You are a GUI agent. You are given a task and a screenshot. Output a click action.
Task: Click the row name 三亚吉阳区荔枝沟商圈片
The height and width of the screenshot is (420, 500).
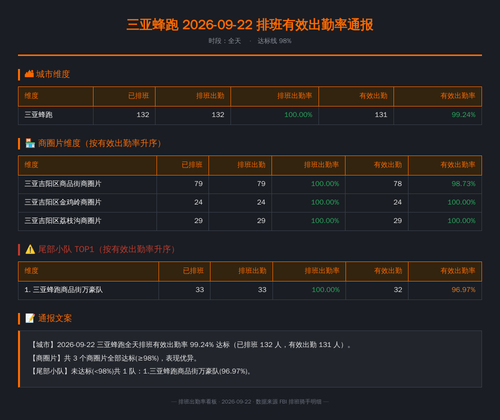(63, 221)
